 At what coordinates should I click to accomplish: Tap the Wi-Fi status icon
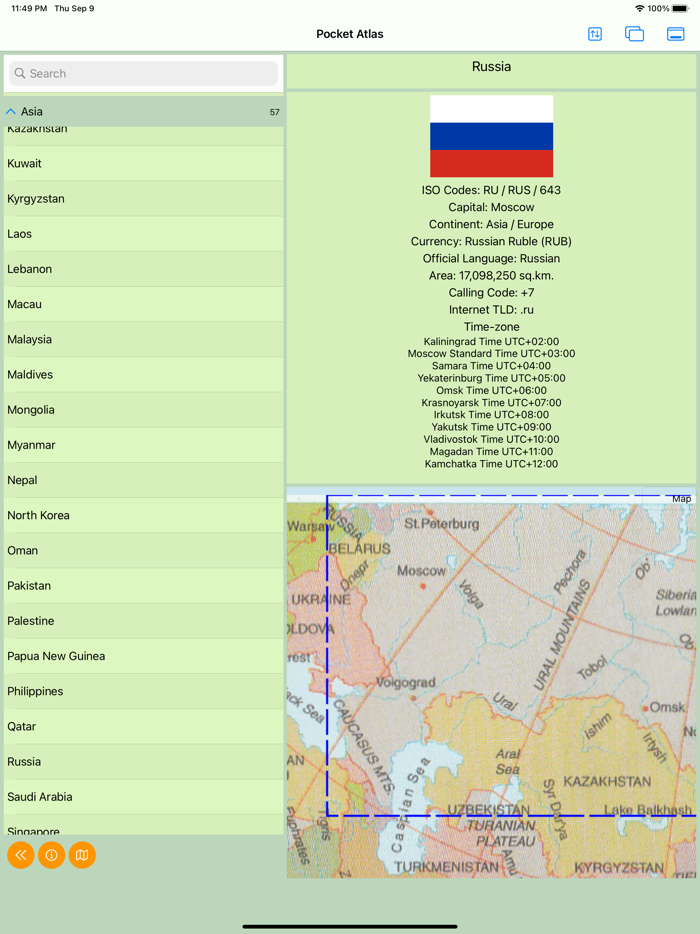click(x=640, y=8)
